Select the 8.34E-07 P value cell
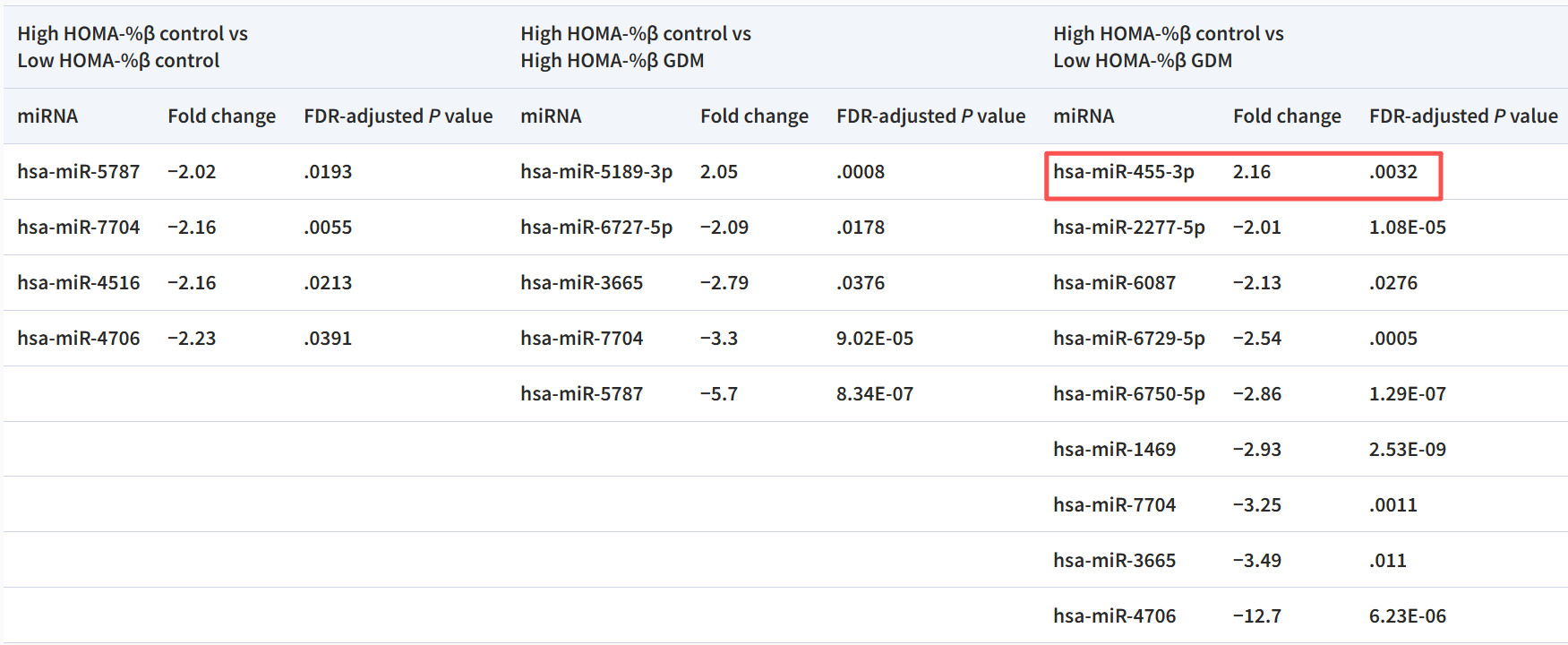This screenshot has width=1568, height=645. click(x=874, y=394)
